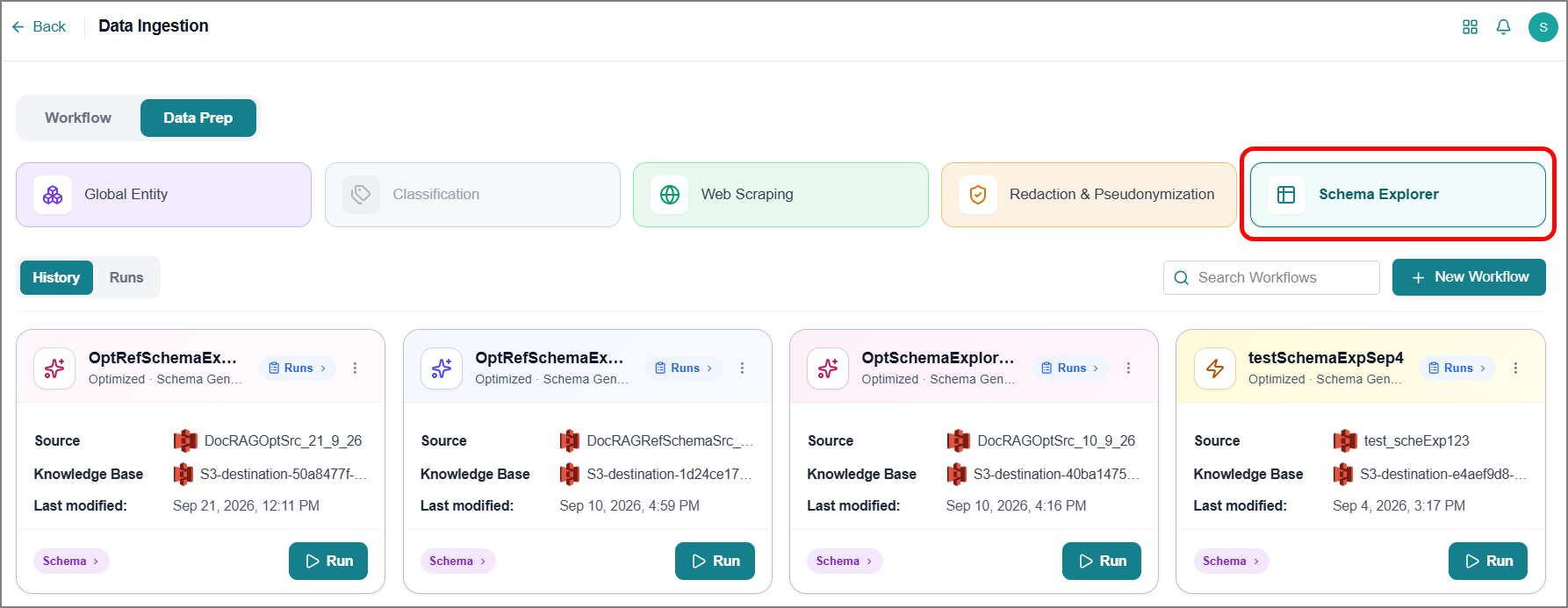Switch to the Data Prep tab
This screenshot has width=1568, height=608.
point(198,118)
